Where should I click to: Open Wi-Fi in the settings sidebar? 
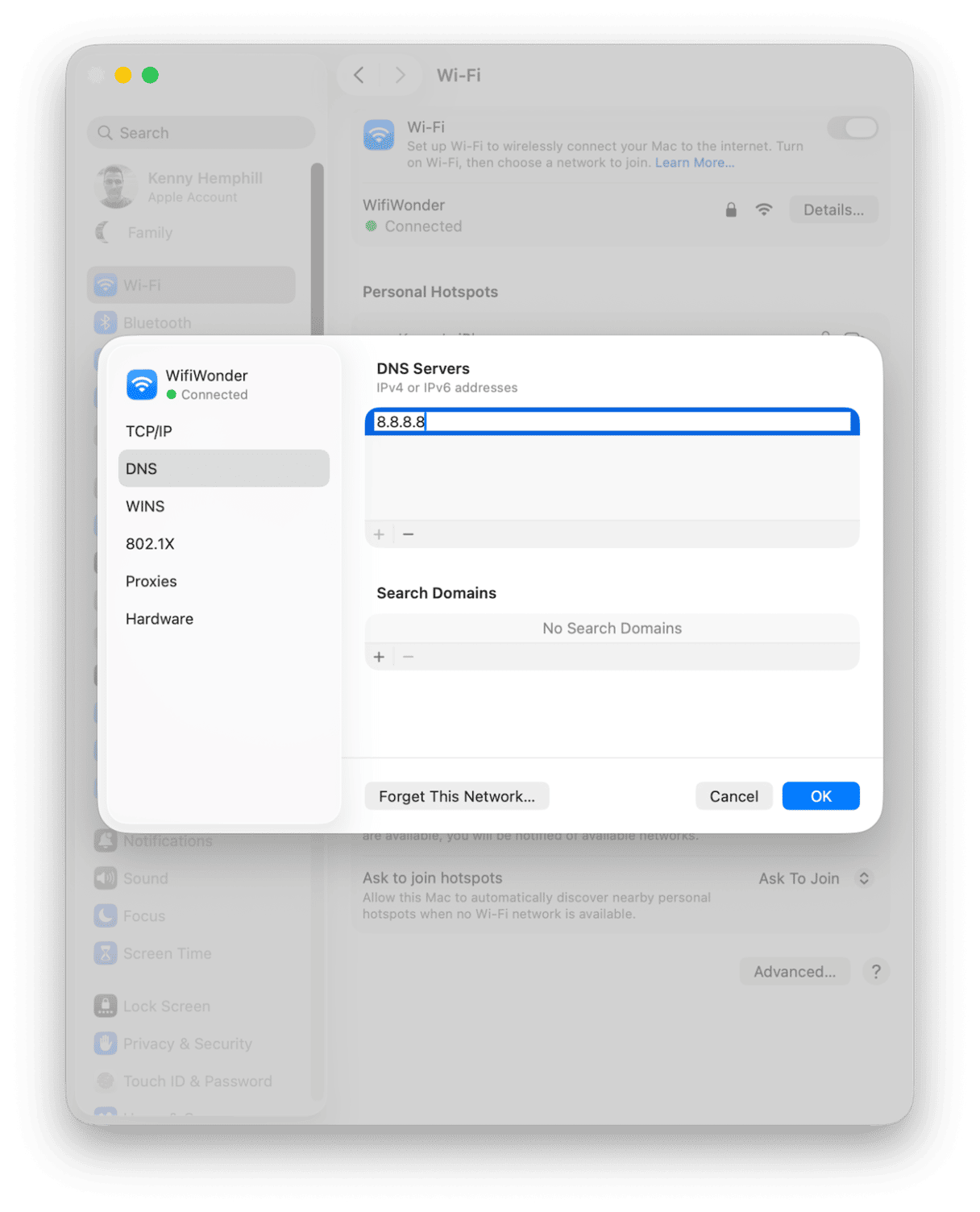click(x=191, y=284)
